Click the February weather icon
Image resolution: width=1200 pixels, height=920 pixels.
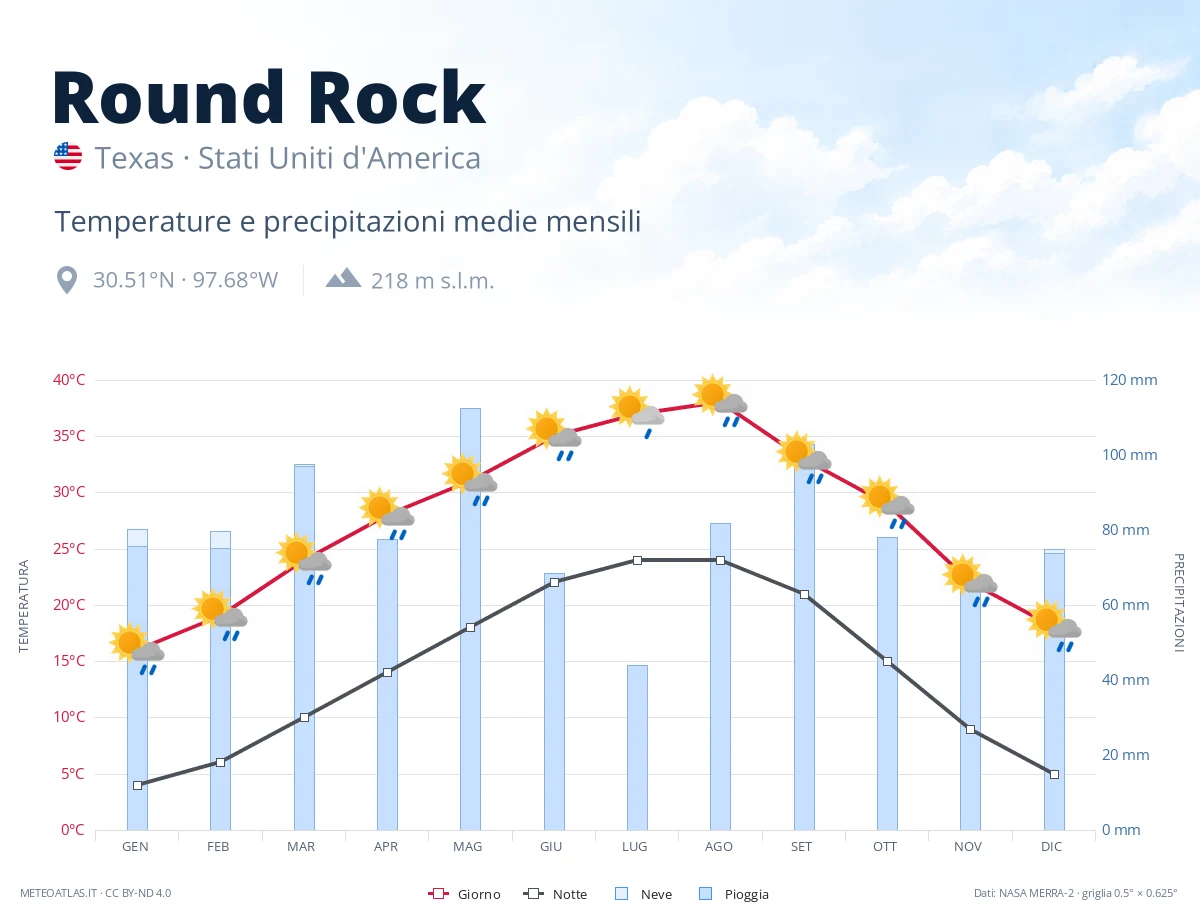pos(220,614)
